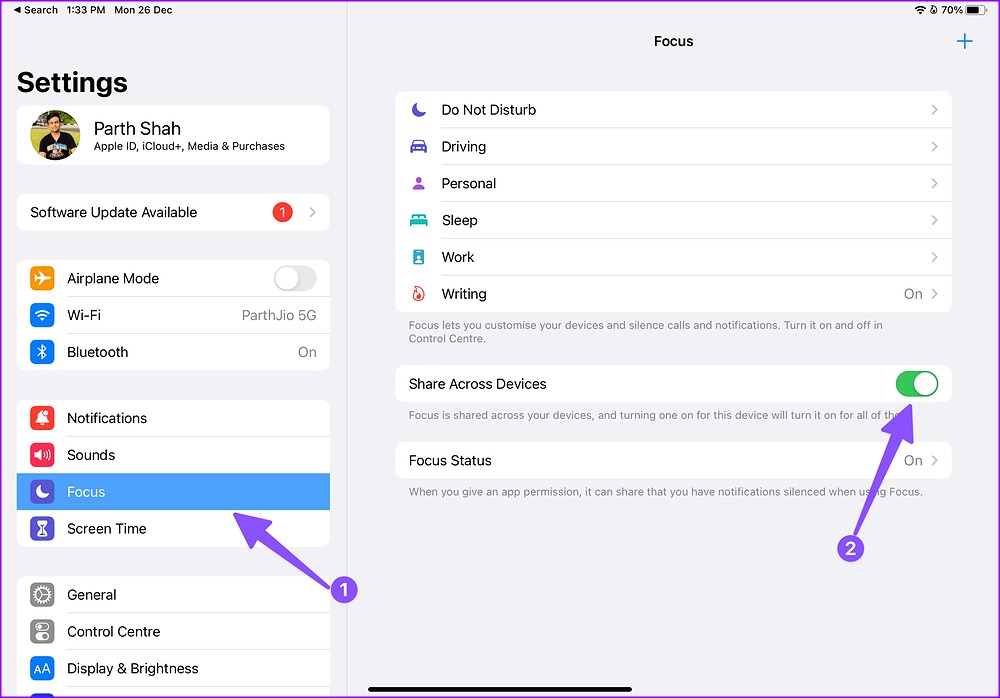Viewport: 1000px width, 698px height.
Task: Open Personal focus chevron
Action: click(x=934, y=184)
